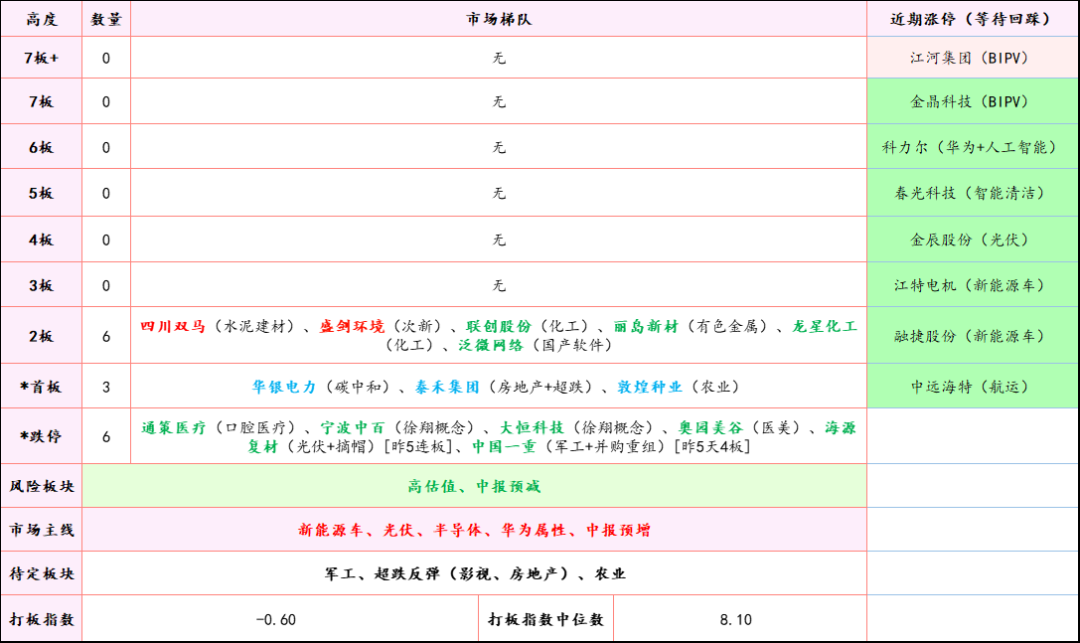
Task: Select the "4板" row label
Action: (x=41, y=240)
